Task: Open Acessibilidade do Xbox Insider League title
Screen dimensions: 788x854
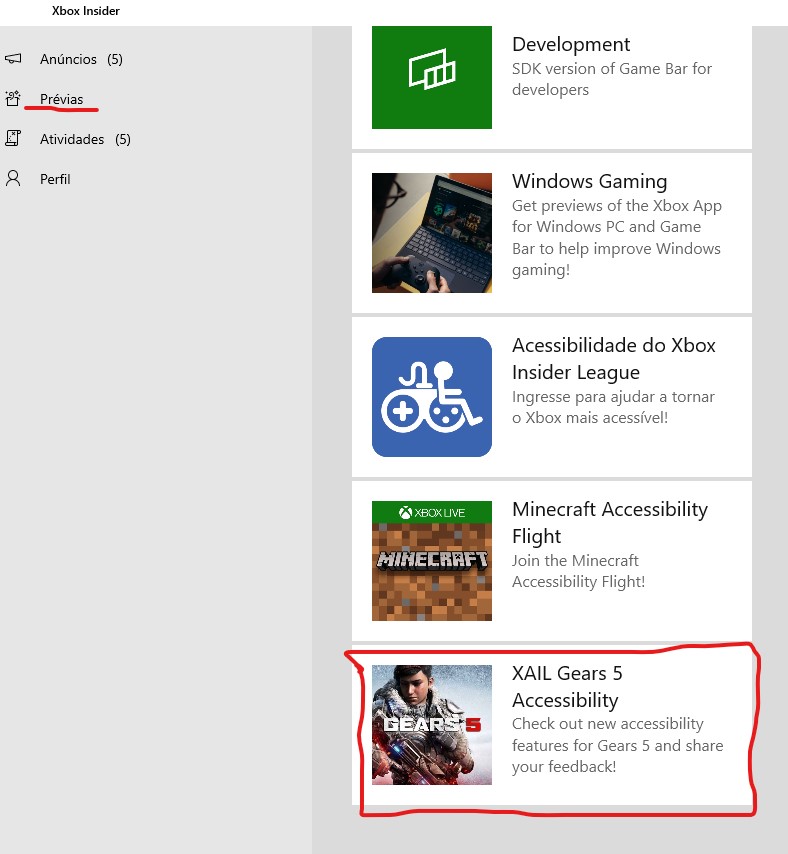Action: coord(614,359)
